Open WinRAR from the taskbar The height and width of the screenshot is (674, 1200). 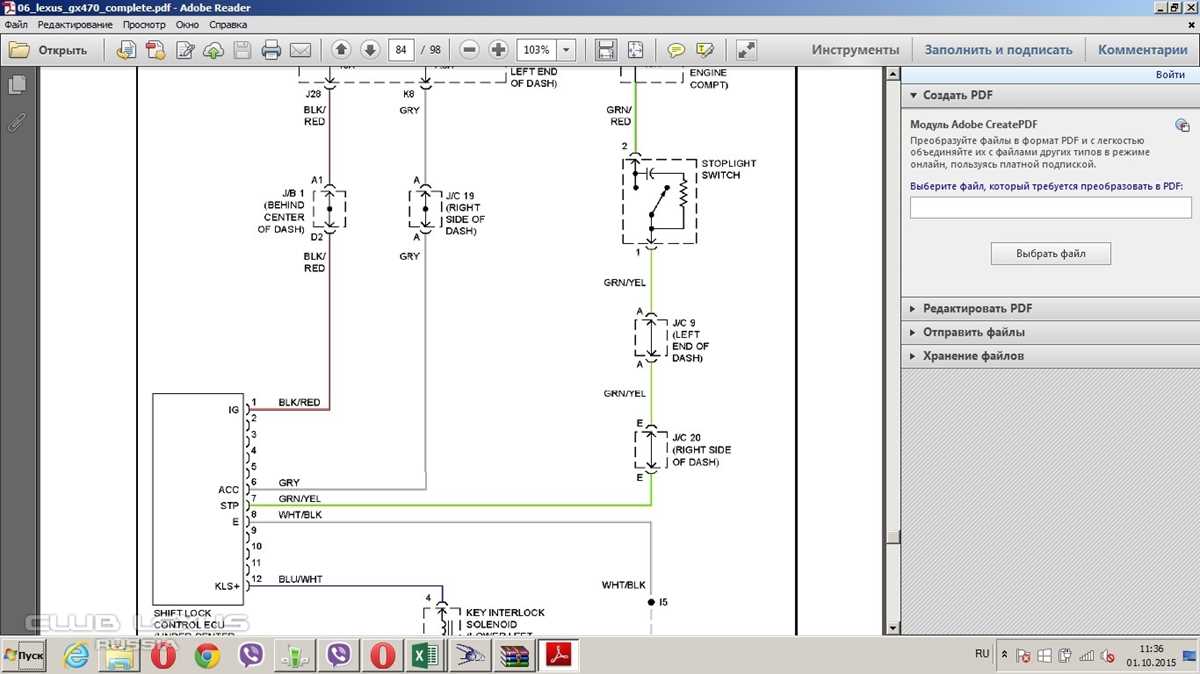coord(514,656)
